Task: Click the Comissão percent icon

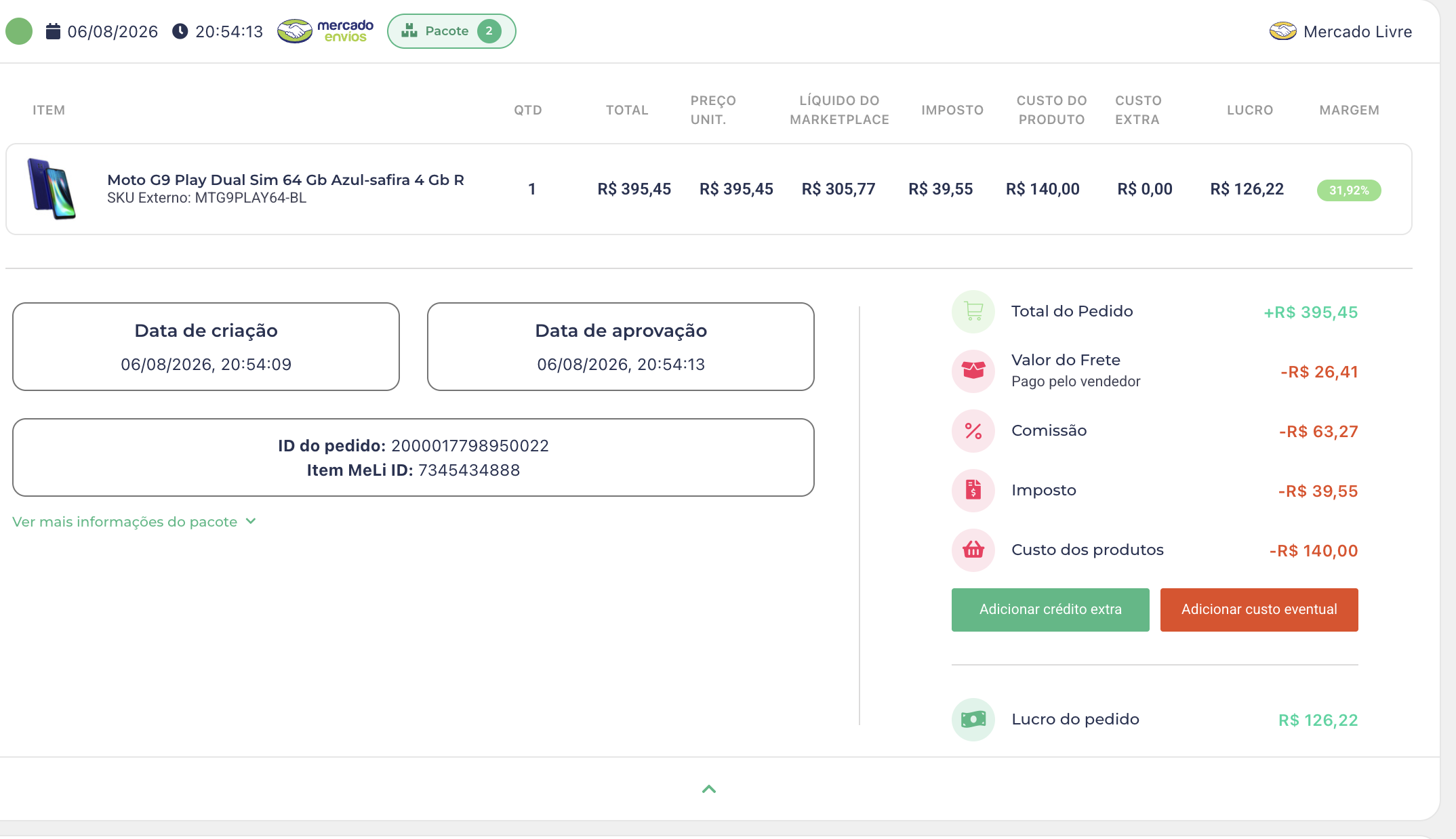Action: (x=973, y=431)
